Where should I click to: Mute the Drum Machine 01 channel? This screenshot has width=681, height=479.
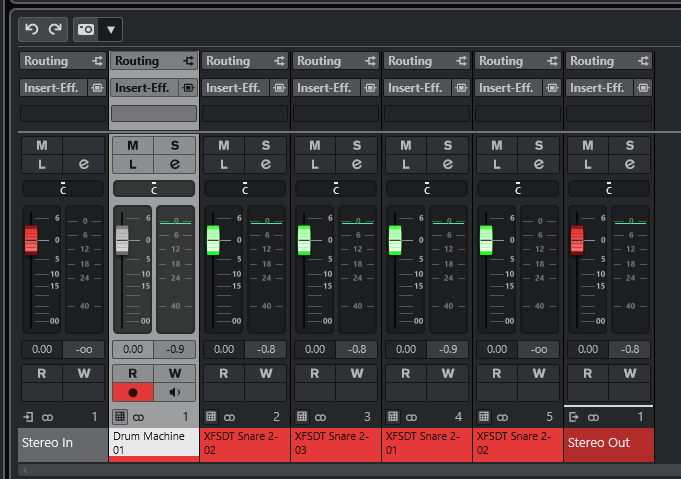132,145
